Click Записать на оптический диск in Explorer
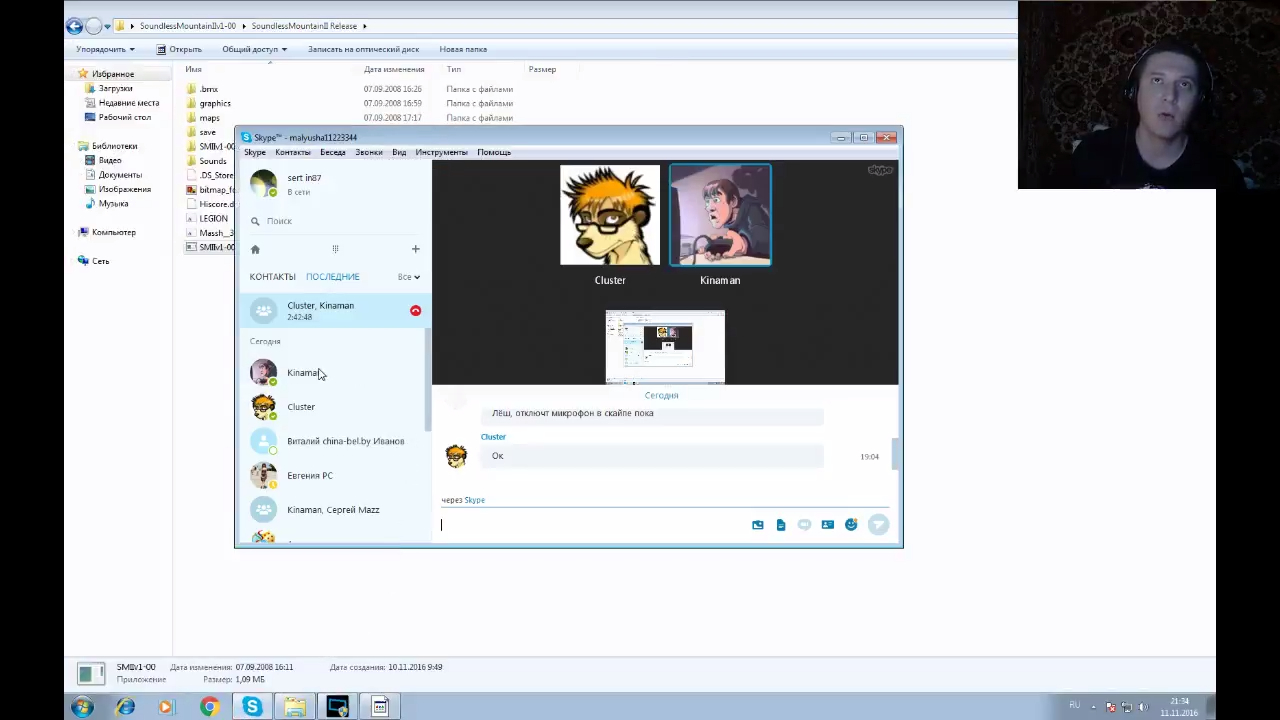 pos(363,49)
